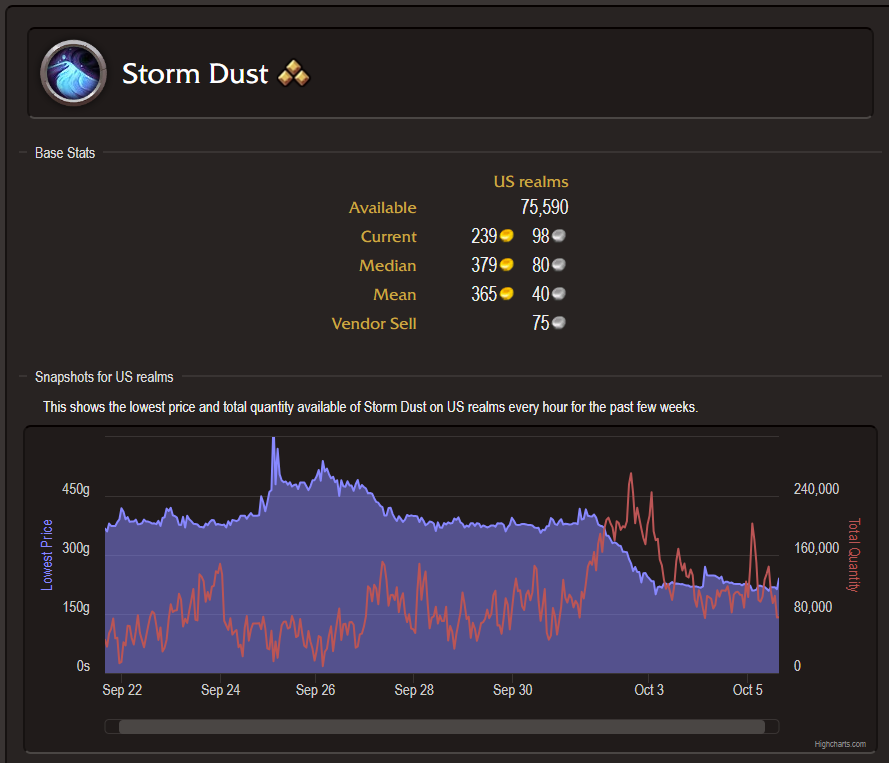The height and width of the screenshot is (763, 889).
Task: Click the Total Quantity axis title
Action: (853, 555)
